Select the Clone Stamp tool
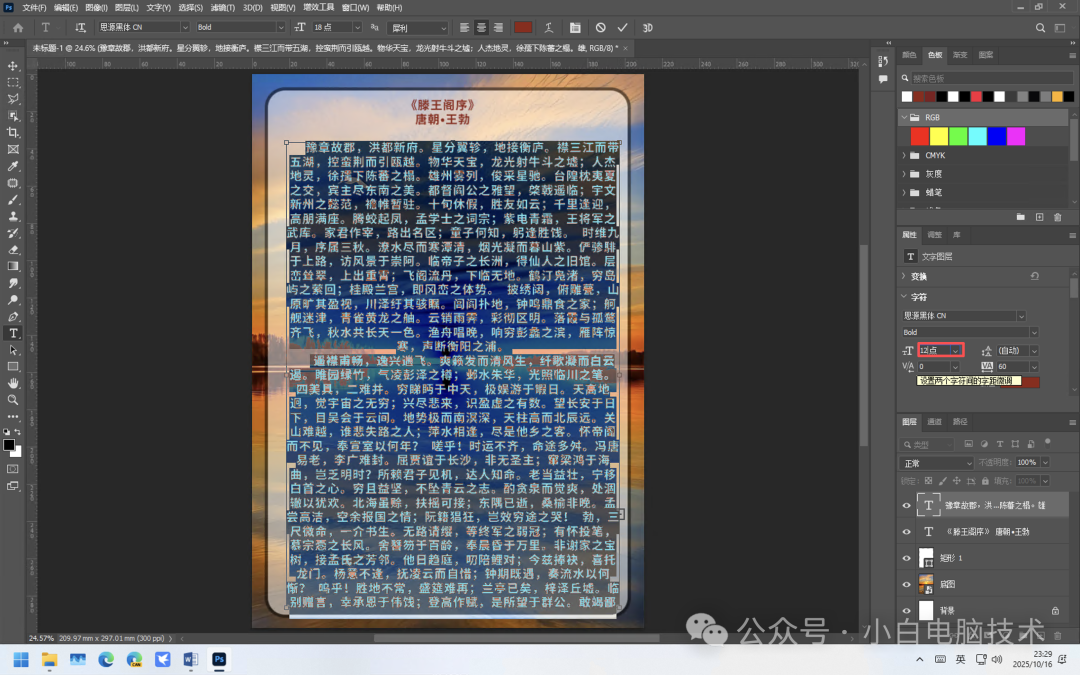Image resolution: width=1080 pixels, height=675 pixels. tap(13, 216)
